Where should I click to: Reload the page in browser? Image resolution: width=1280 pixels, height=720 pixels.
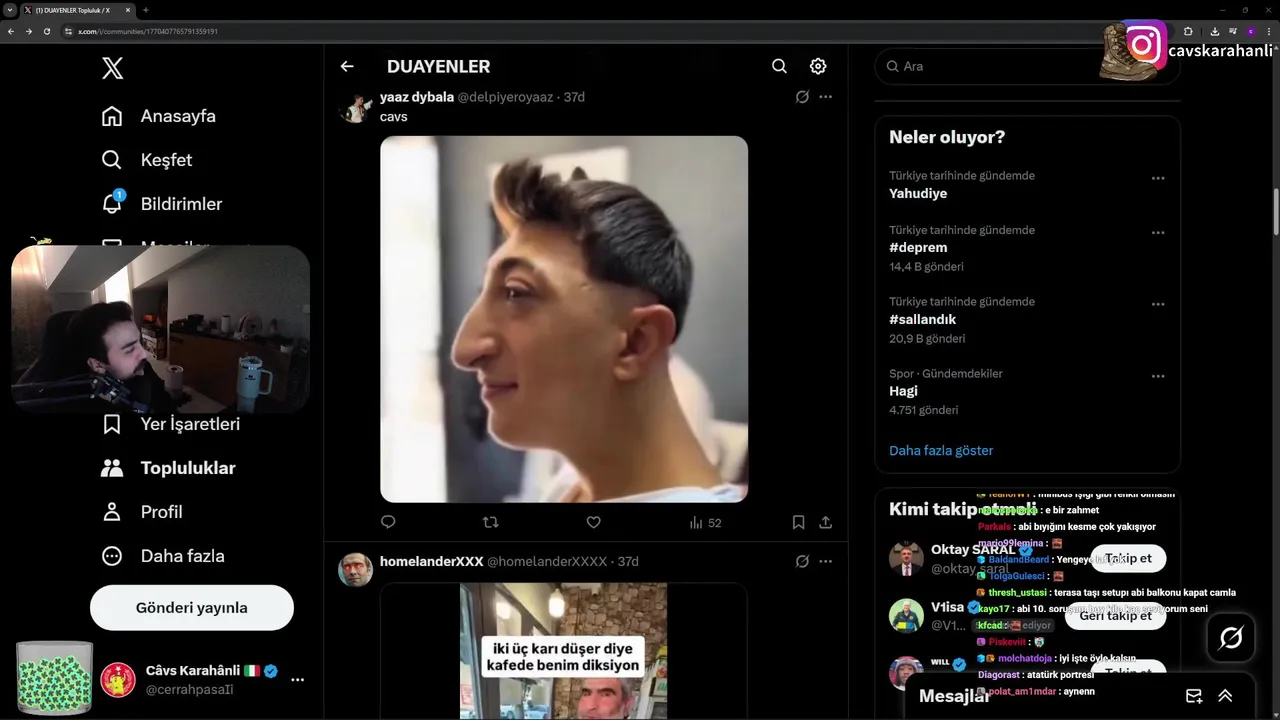[47, 31]
